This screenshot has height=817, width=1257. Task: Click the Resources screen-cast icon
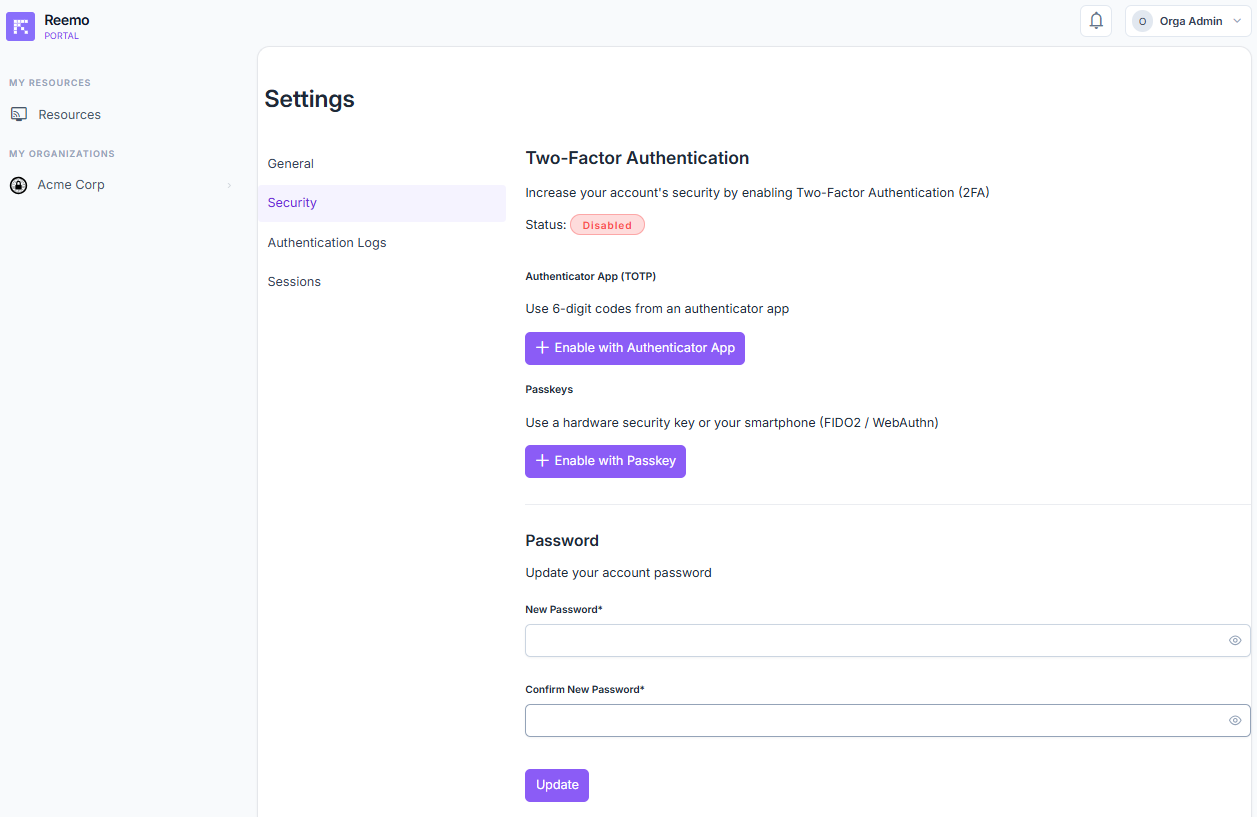click(x=19, y=114)
